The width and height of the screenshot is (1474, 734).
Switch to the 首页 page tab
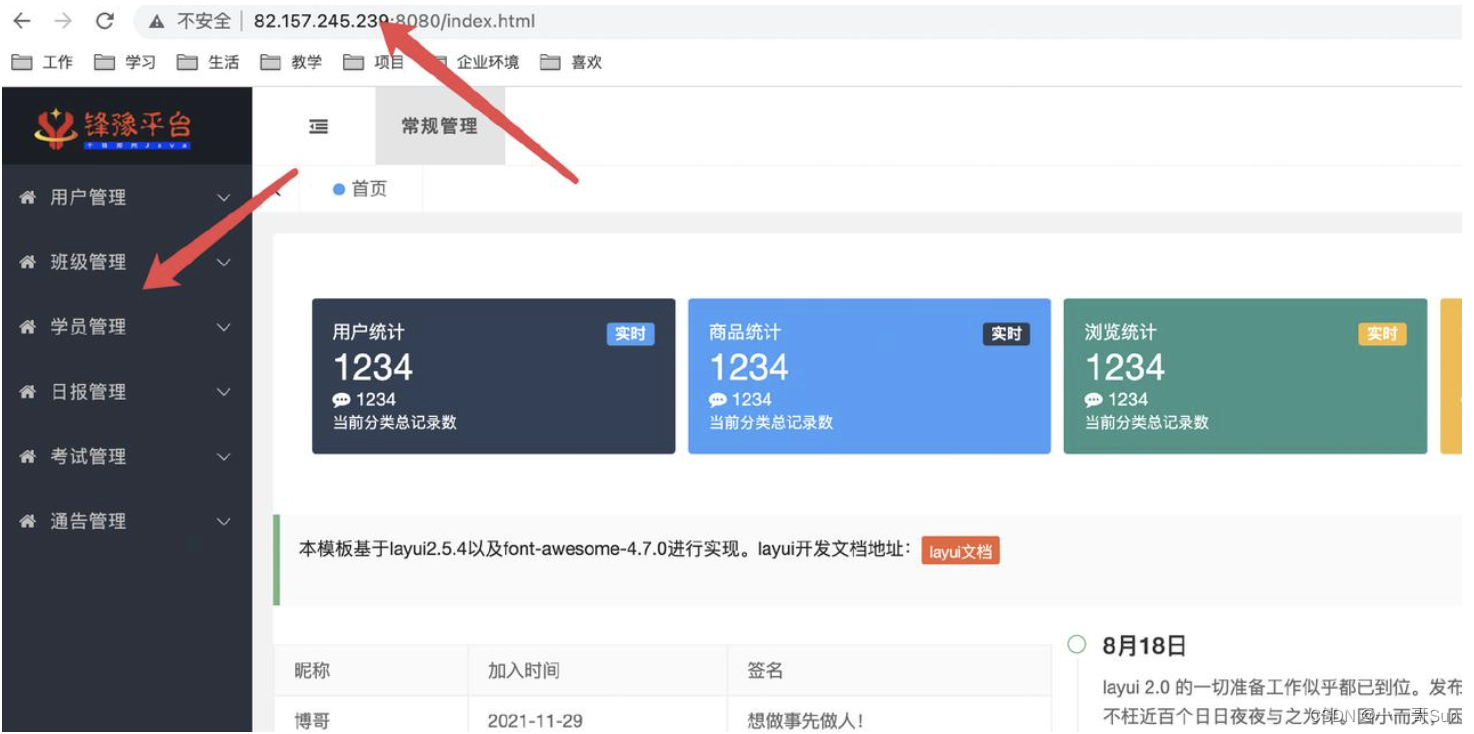359,189
